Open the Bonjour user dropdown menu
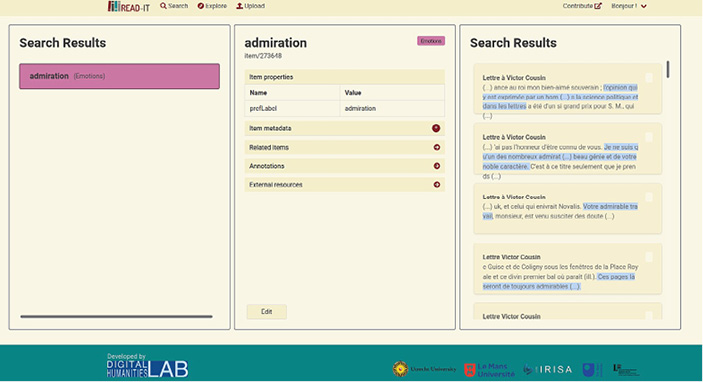Image resolution: width=703 pixels, height=382 pixels. click(x=629, y=6)
